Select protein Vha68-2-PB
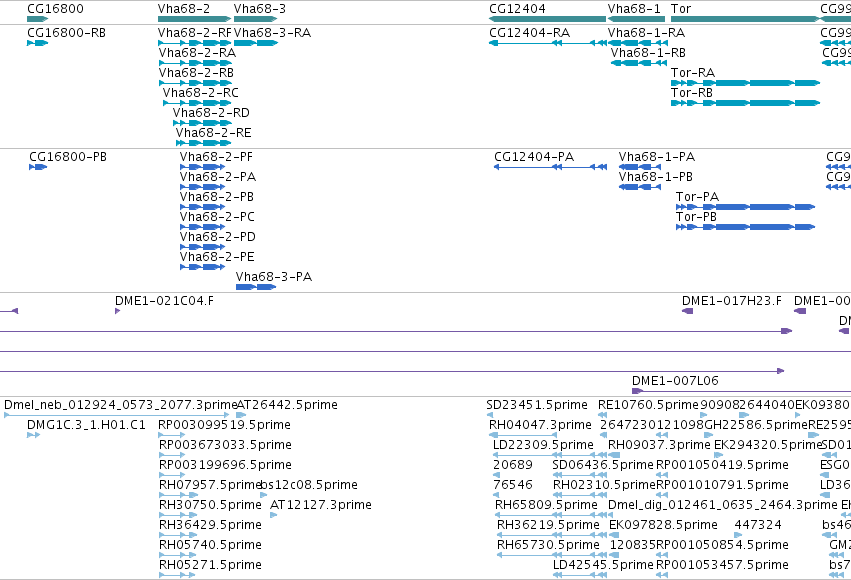Image resolution: width=851 pixels, height=580 pixels. pos(202,207)
